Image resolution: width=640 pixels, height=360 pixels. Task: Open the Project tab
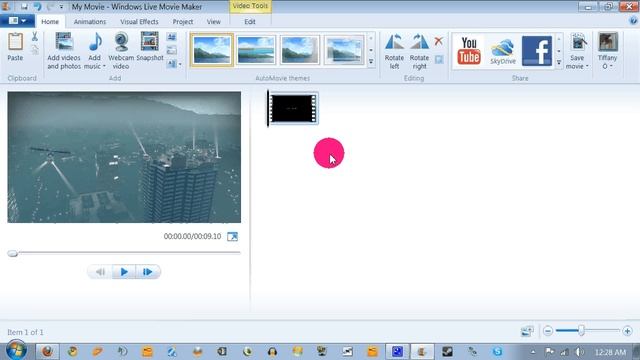182,22
